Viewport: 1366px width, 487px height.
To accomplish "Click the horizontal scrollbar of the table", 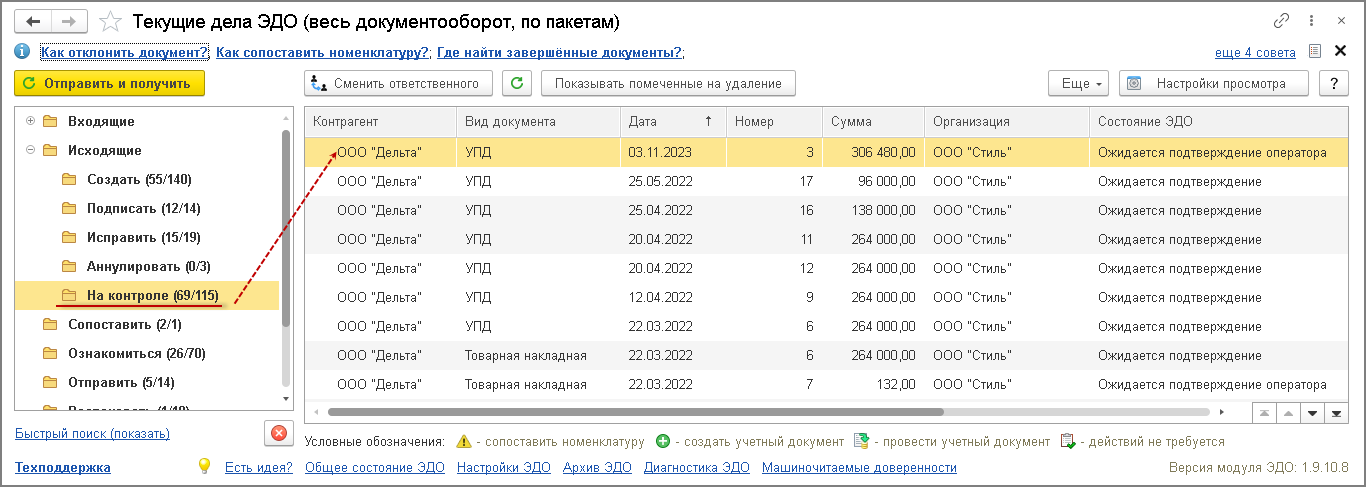I will click(x=635, y=411).
